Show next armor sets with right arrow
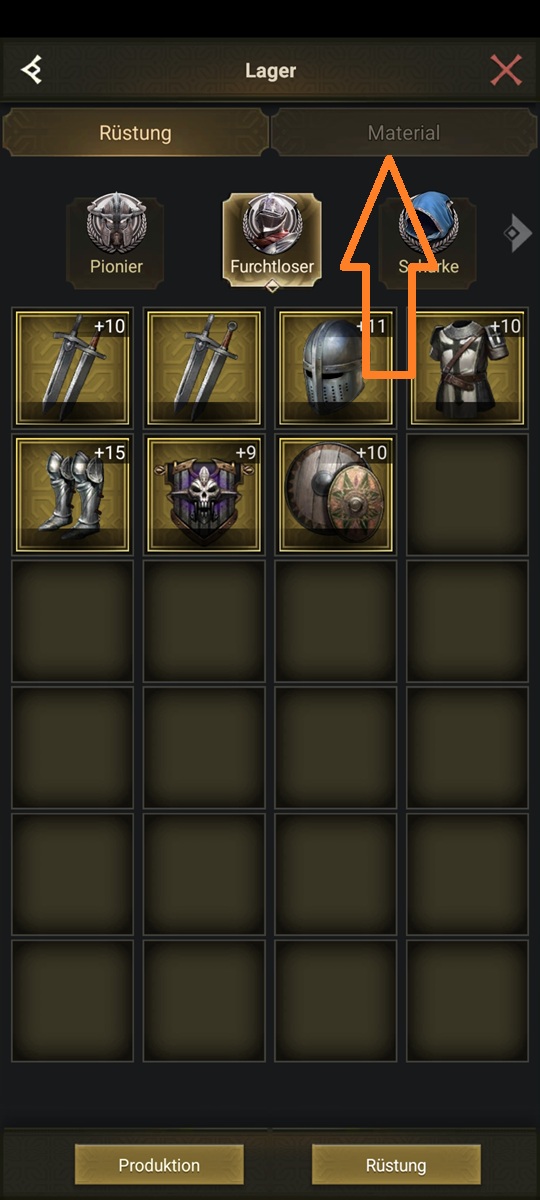This screenshot has height=1200, width=540. [x=518, y=234]
